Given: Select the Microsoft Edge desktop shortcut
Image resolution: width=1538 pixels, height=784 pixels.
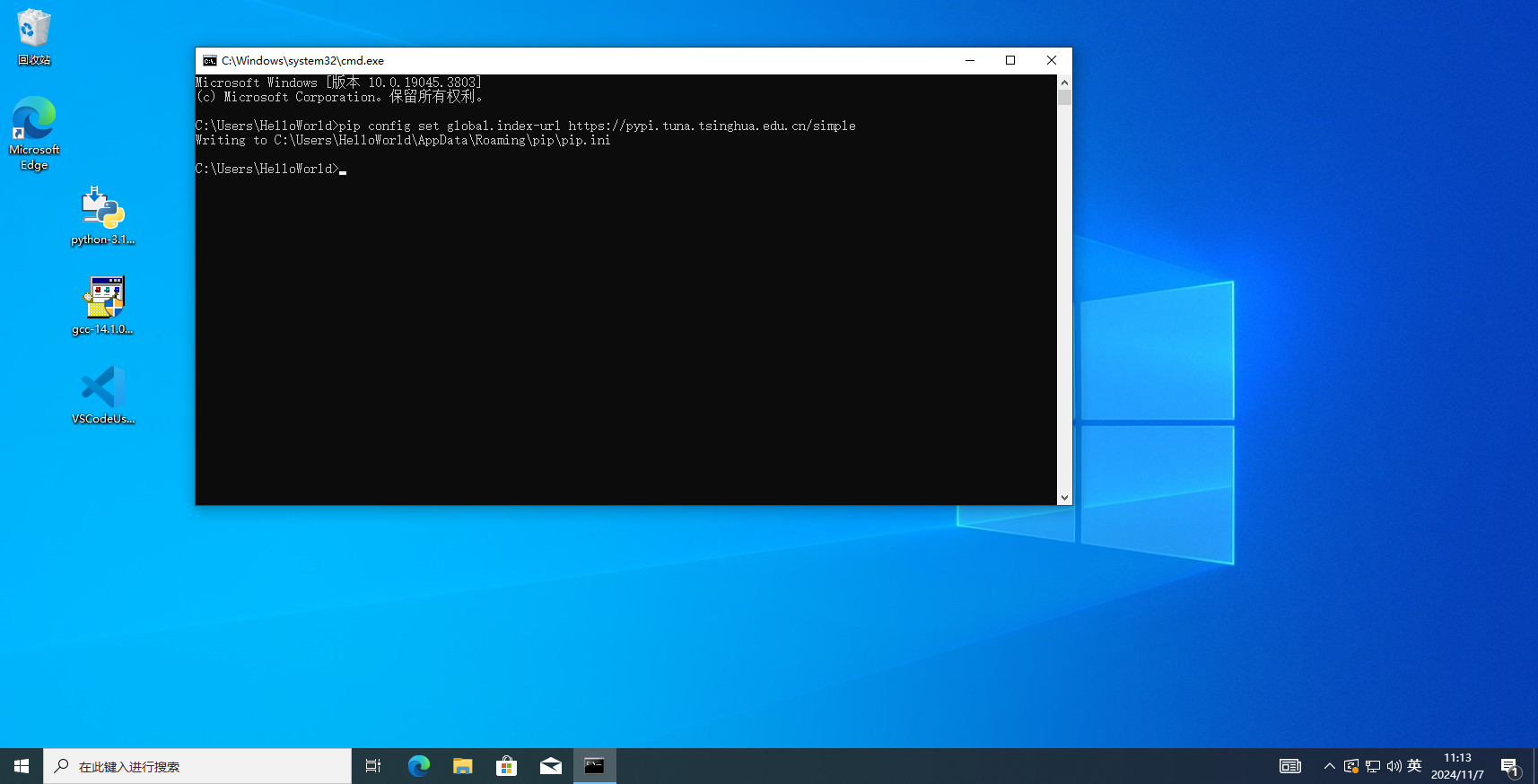Looking at the screenshot, I should (34, 132).
